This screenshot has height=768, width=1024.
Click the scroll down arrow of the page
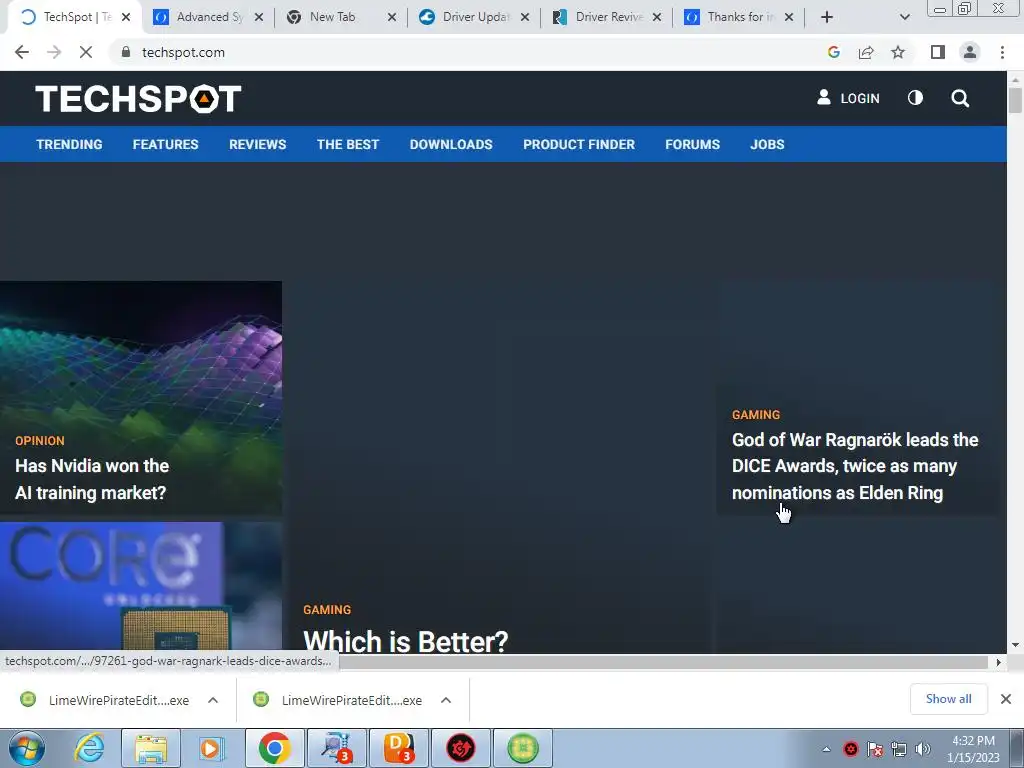coord(1015,645)
